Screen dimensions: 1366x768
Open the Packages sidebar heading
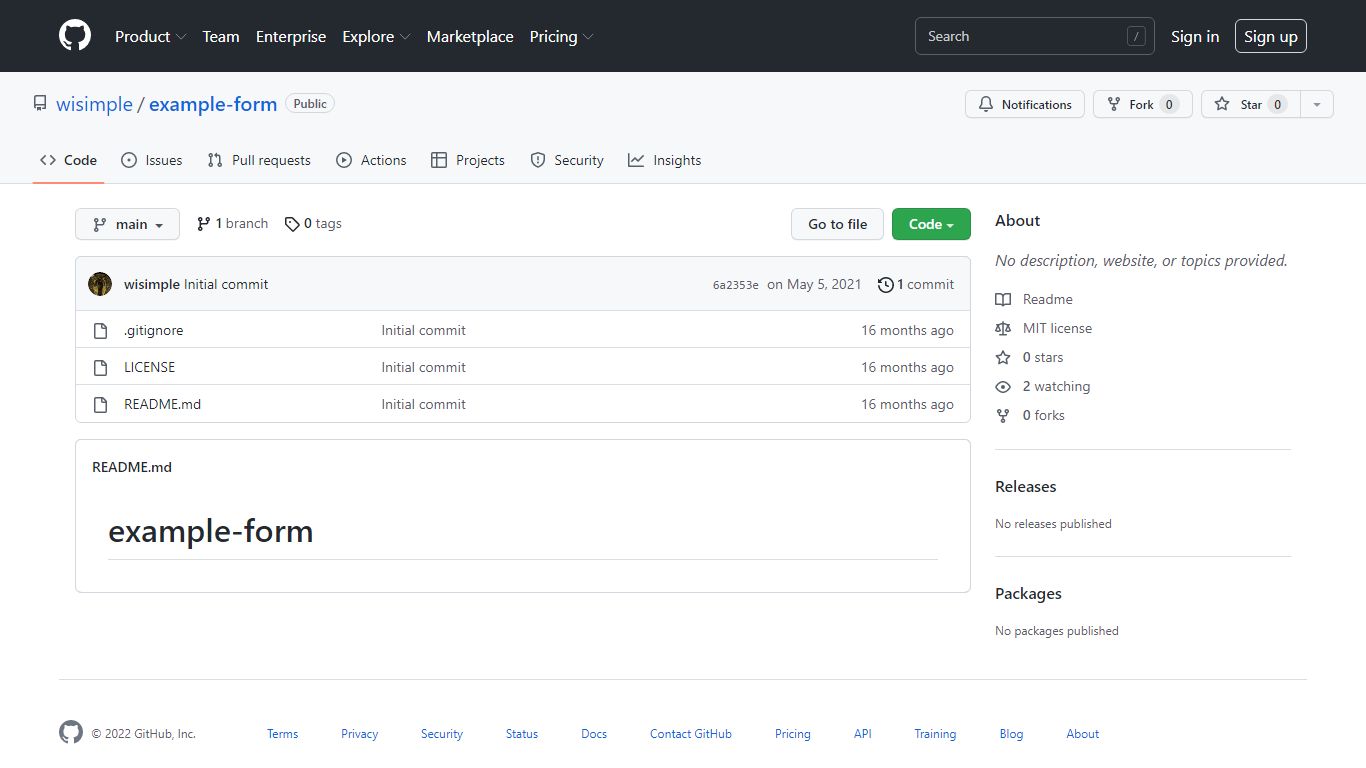[x=1028, y=593]
